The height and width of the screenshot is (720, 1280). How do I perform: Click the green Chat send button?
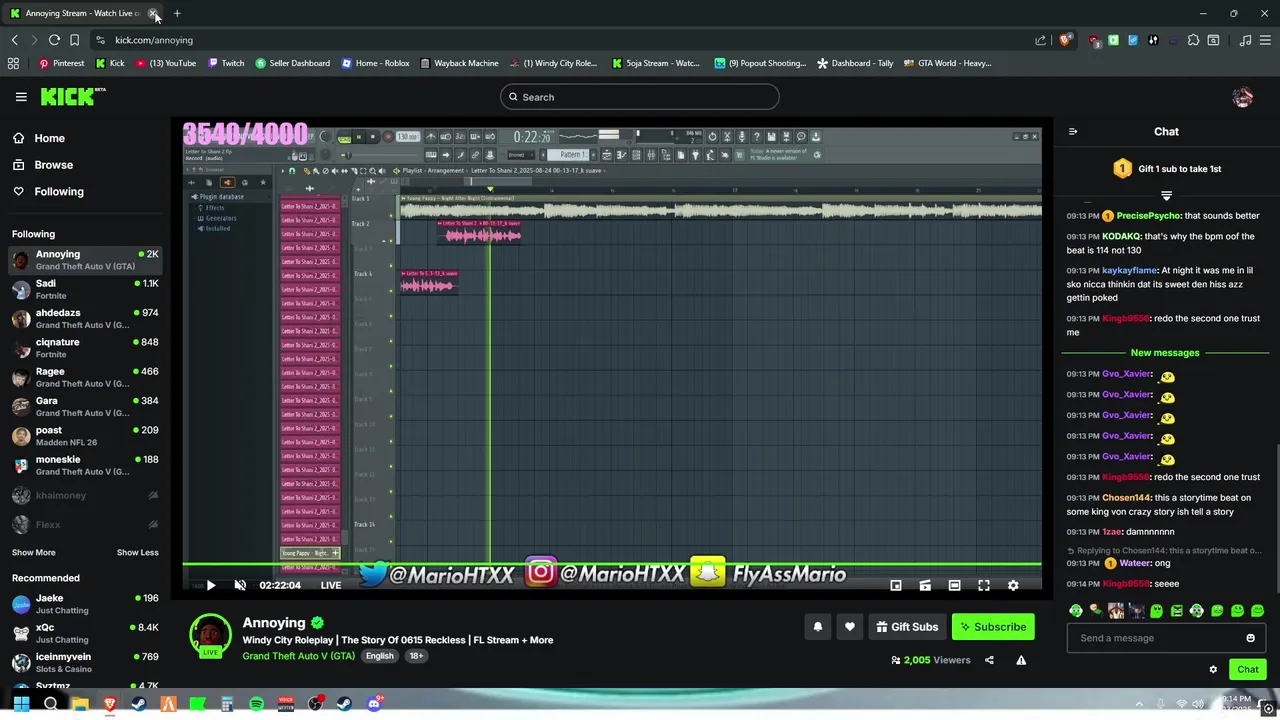click(x=1248, y=670)
